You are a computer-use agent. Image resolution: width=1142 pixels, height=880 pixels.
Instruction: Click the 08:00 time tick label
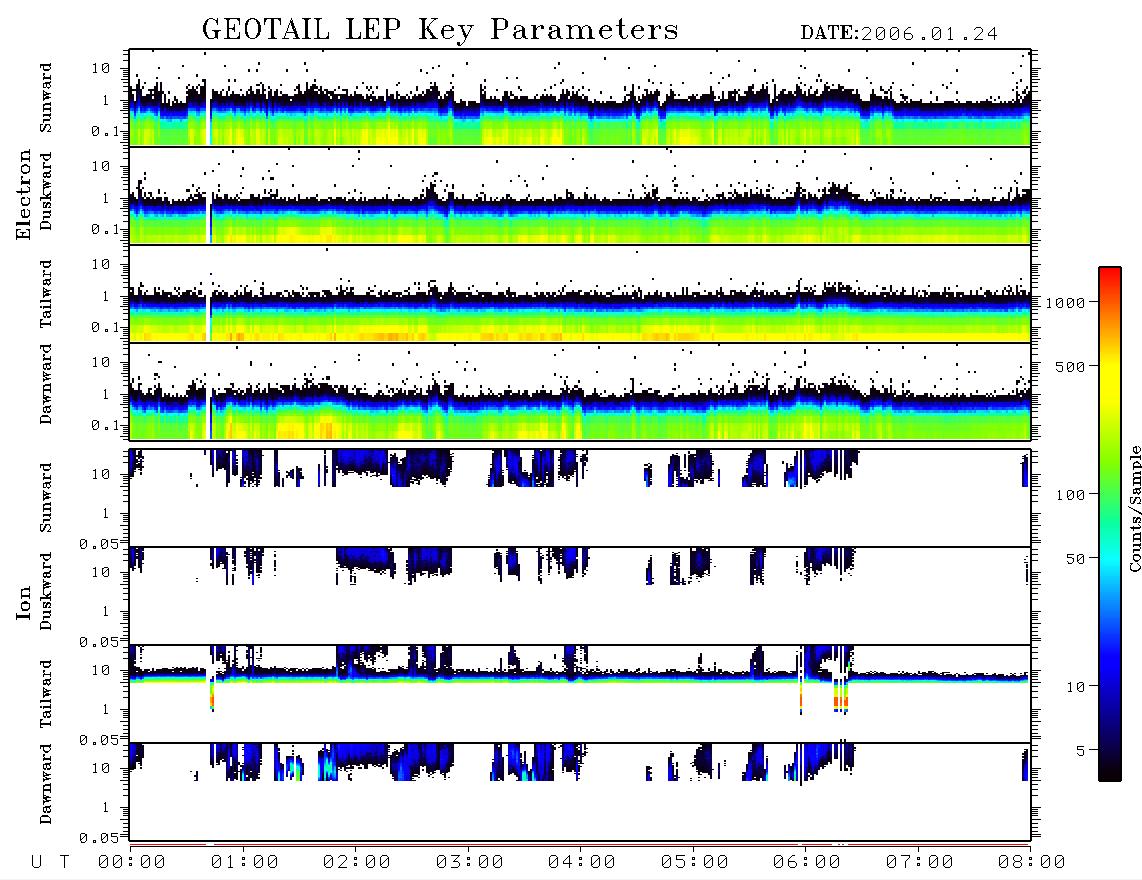[x=1032, y=863]
